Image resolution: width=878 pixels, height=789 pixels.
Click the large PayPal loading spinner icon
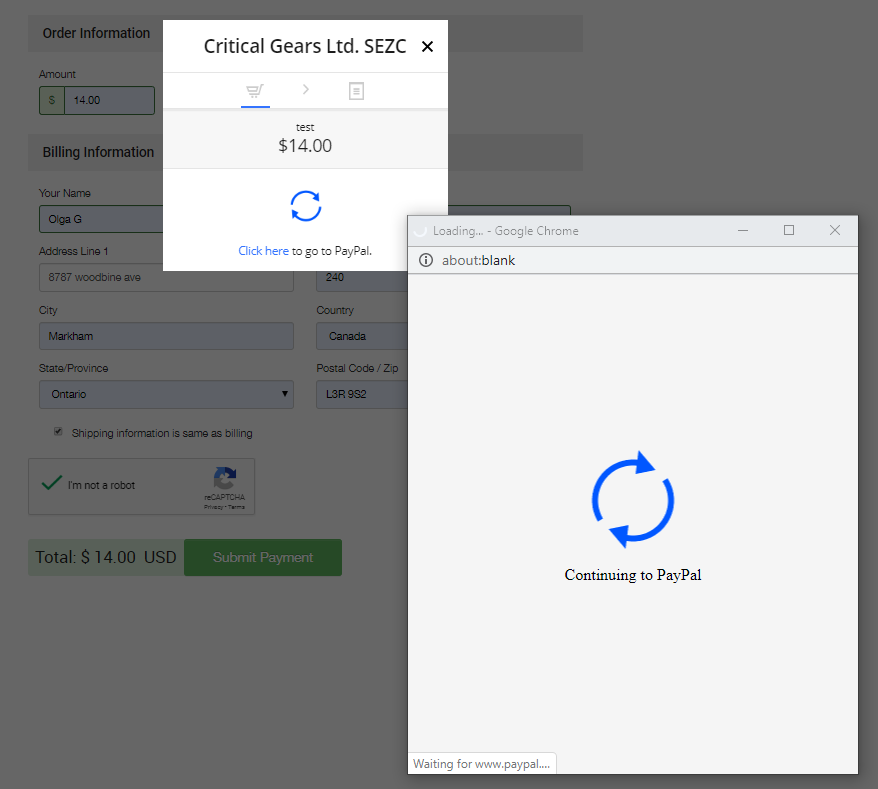(633, 499)
